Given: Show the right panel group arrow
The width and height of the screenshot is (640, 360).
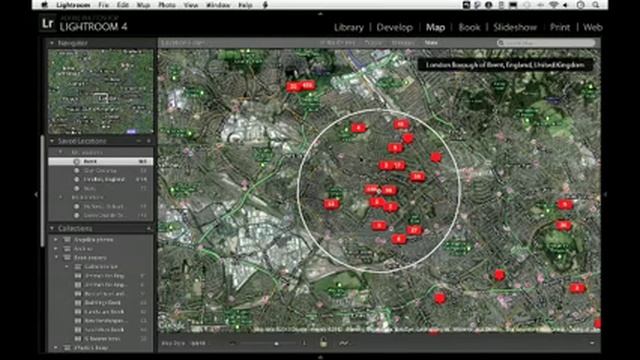Looking at the screenshot, I should point(605,195).
